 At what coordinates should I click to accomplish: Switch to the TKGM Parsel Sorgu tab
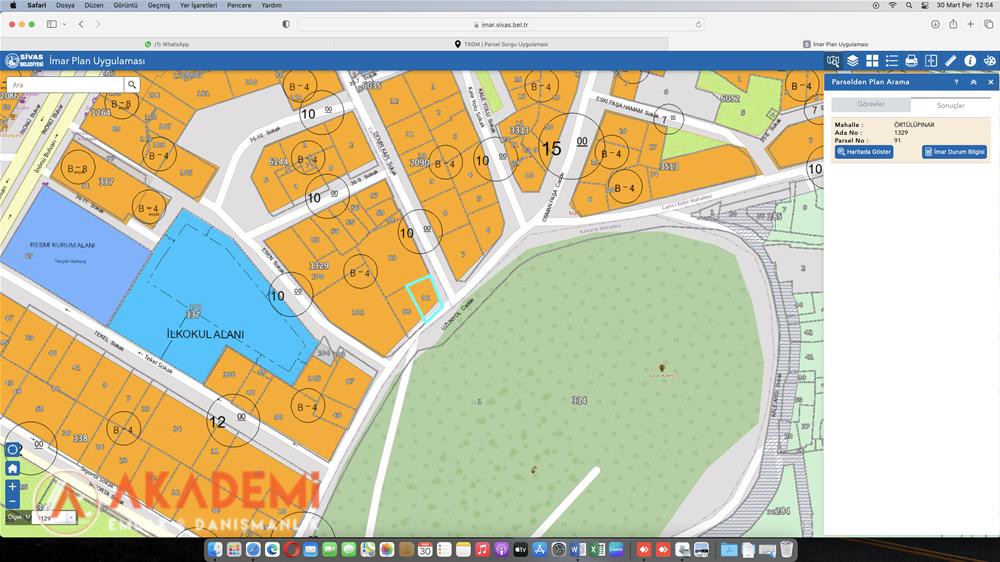coord(500,44)
